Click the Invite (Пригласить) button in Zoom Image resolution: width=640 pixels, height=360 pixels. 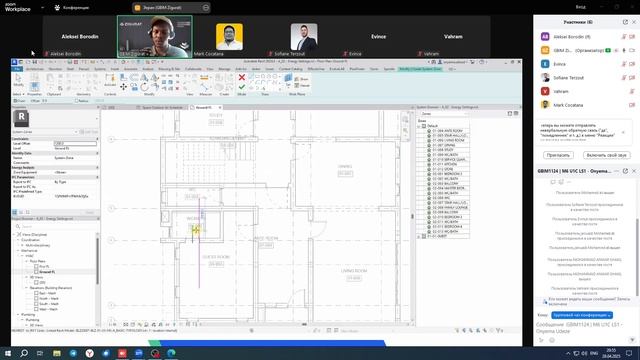558,156
